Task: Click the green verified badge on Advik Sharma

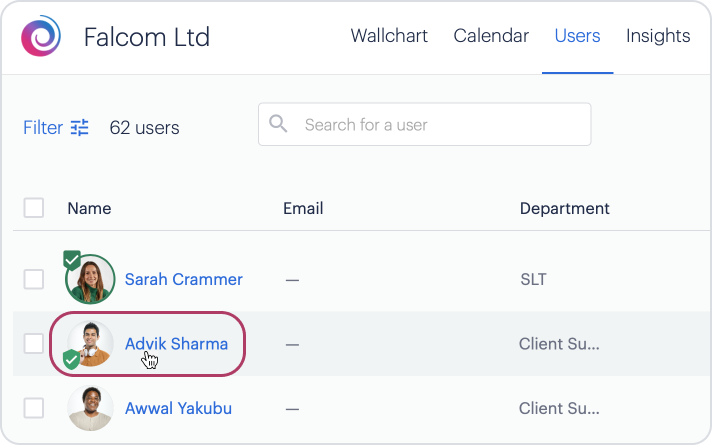Action: (72, 360)
